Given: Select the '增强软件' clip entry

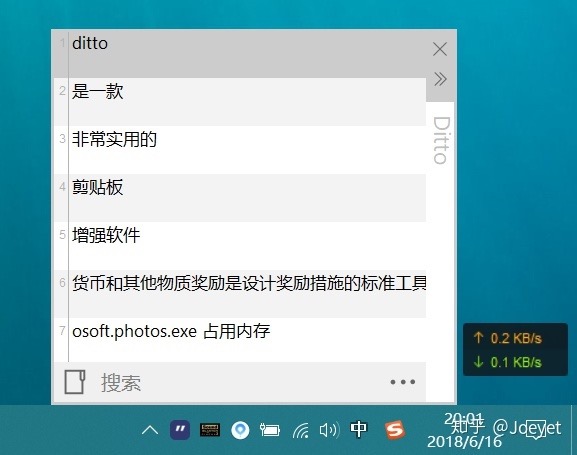Looking at the screenshot, I should click(x=240, y=246).
